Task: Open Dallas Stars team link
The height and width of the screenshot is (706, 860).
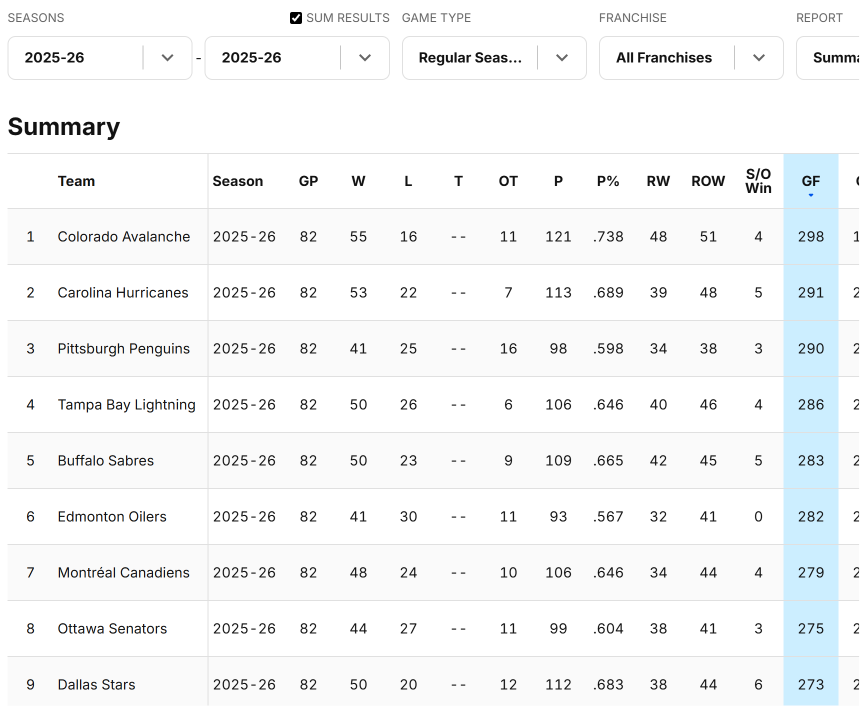Action: pos(97,684)
